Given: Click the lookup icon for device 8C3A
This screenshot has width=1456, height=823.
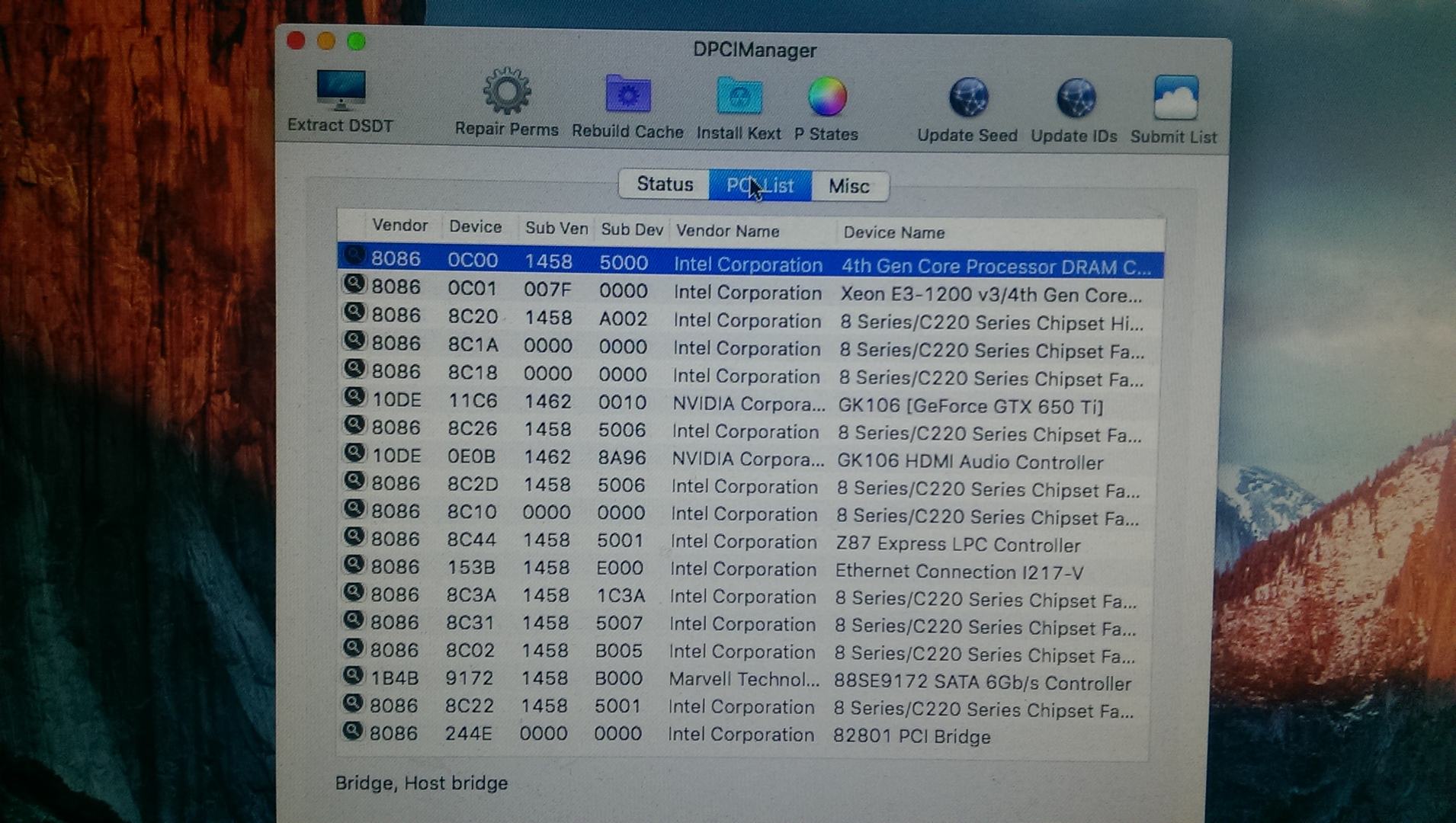Looking at the screenshot, I should 354,592.
